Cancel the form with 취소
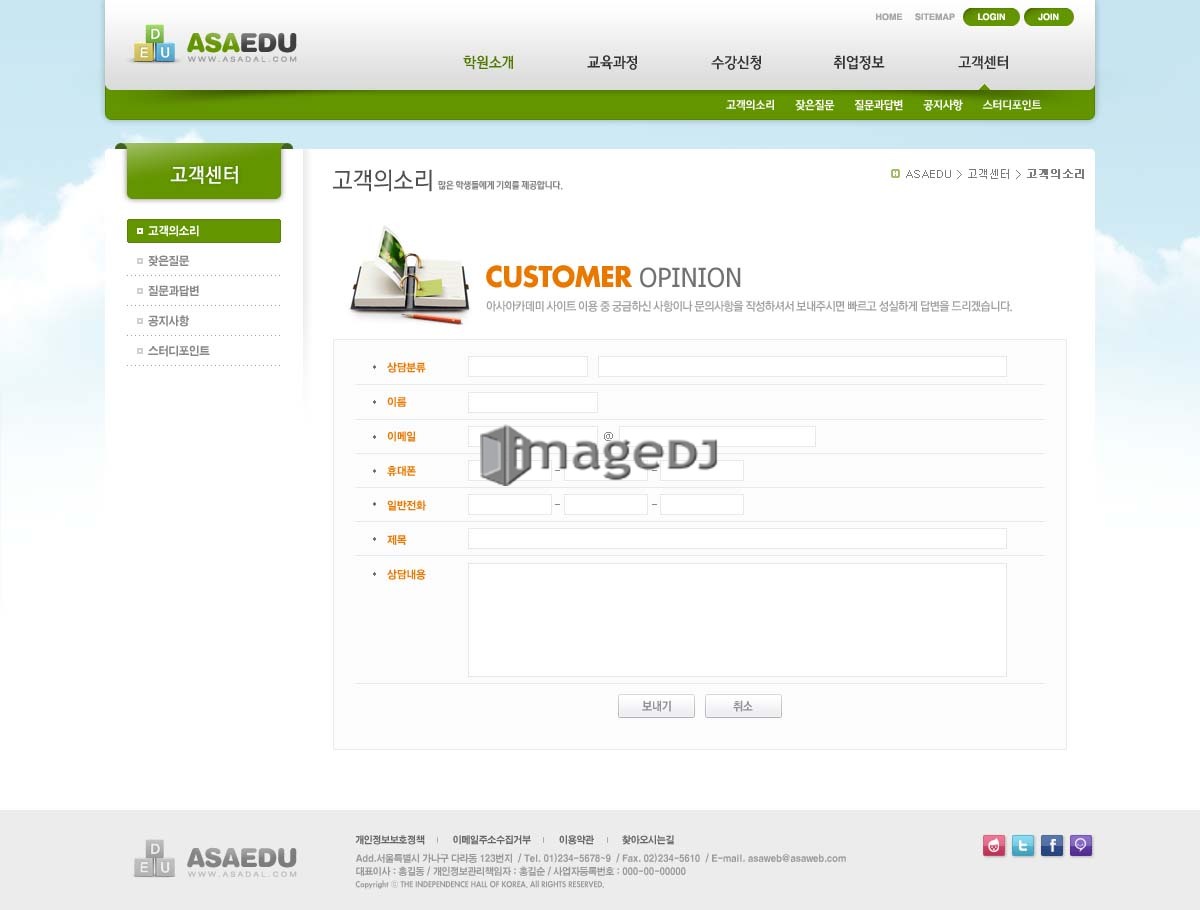The image size is (1200, 910). coord(743,706)
